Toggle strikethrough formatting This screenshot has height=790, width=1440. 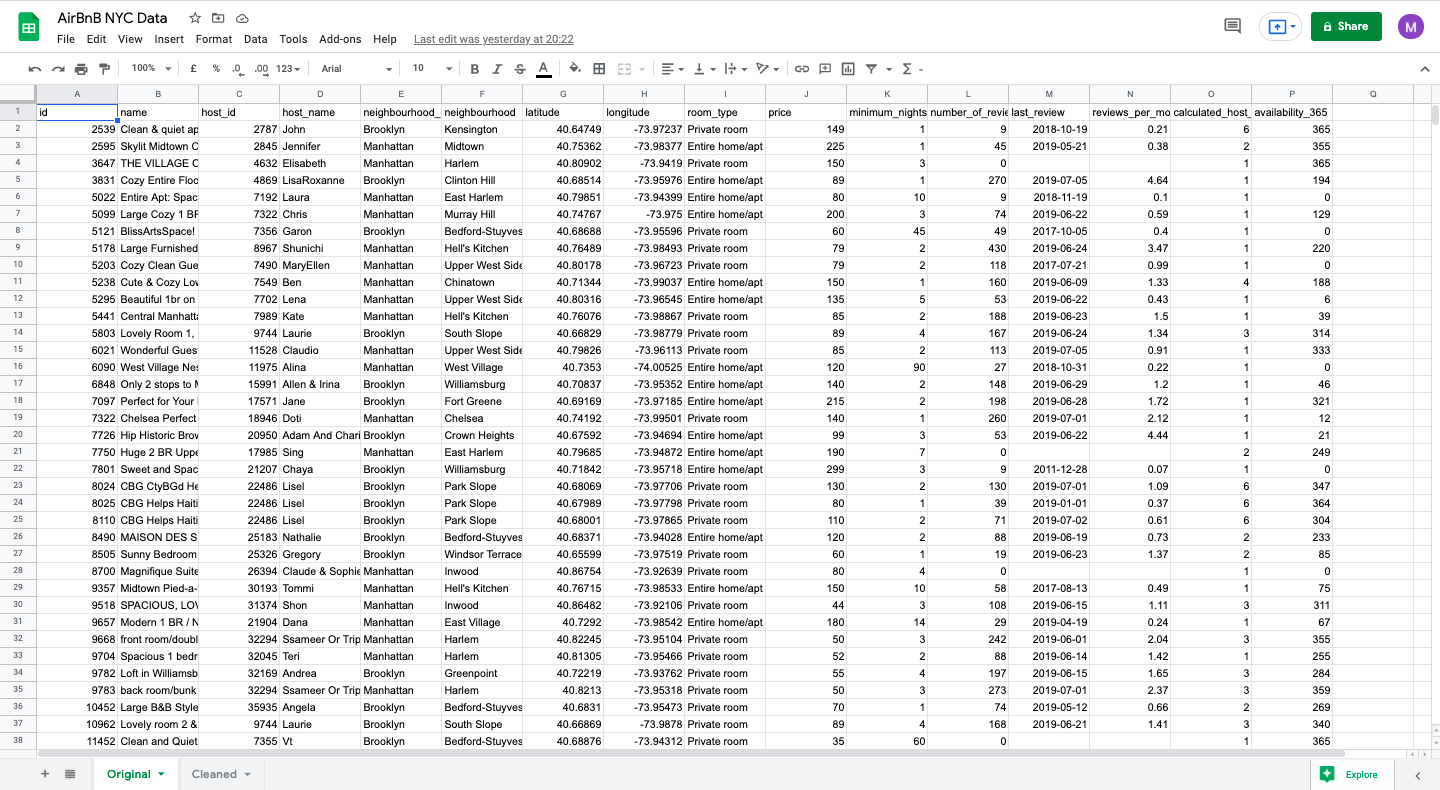(520, 69)
